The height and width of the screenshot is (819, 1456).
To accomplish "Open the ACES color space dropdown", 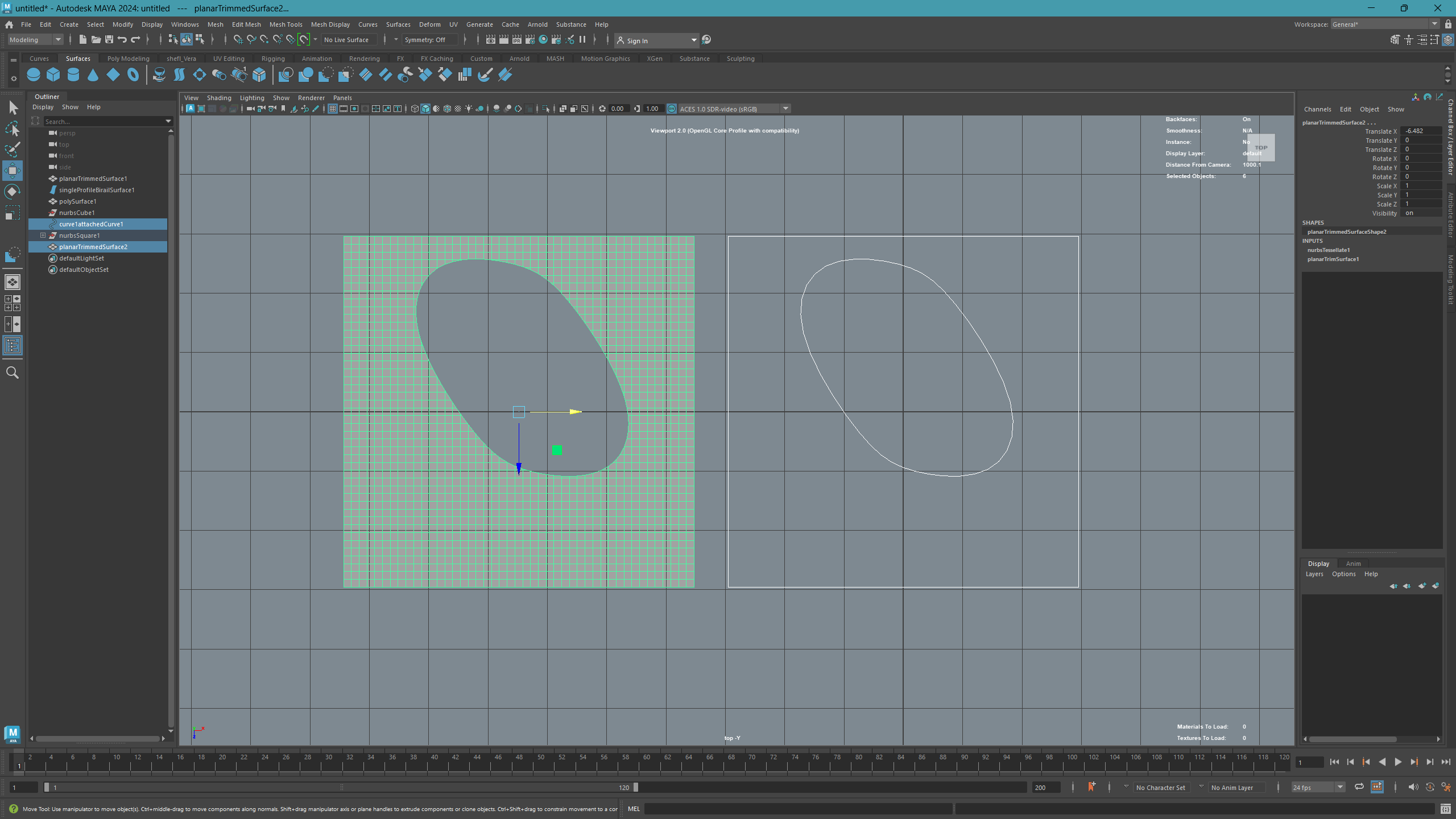I will [x=785, y=109].
